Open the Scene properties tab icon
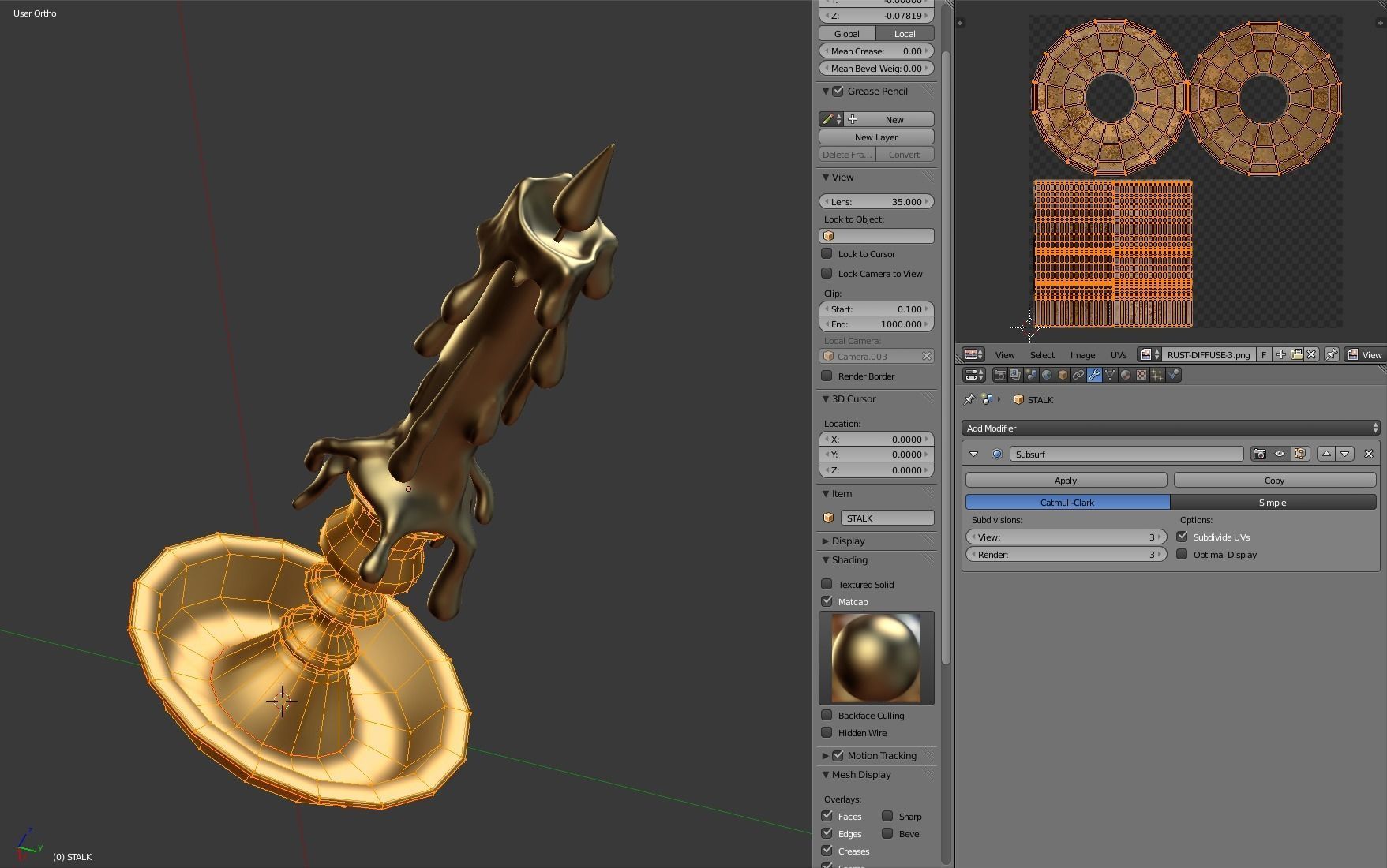 coord(1031,375)
